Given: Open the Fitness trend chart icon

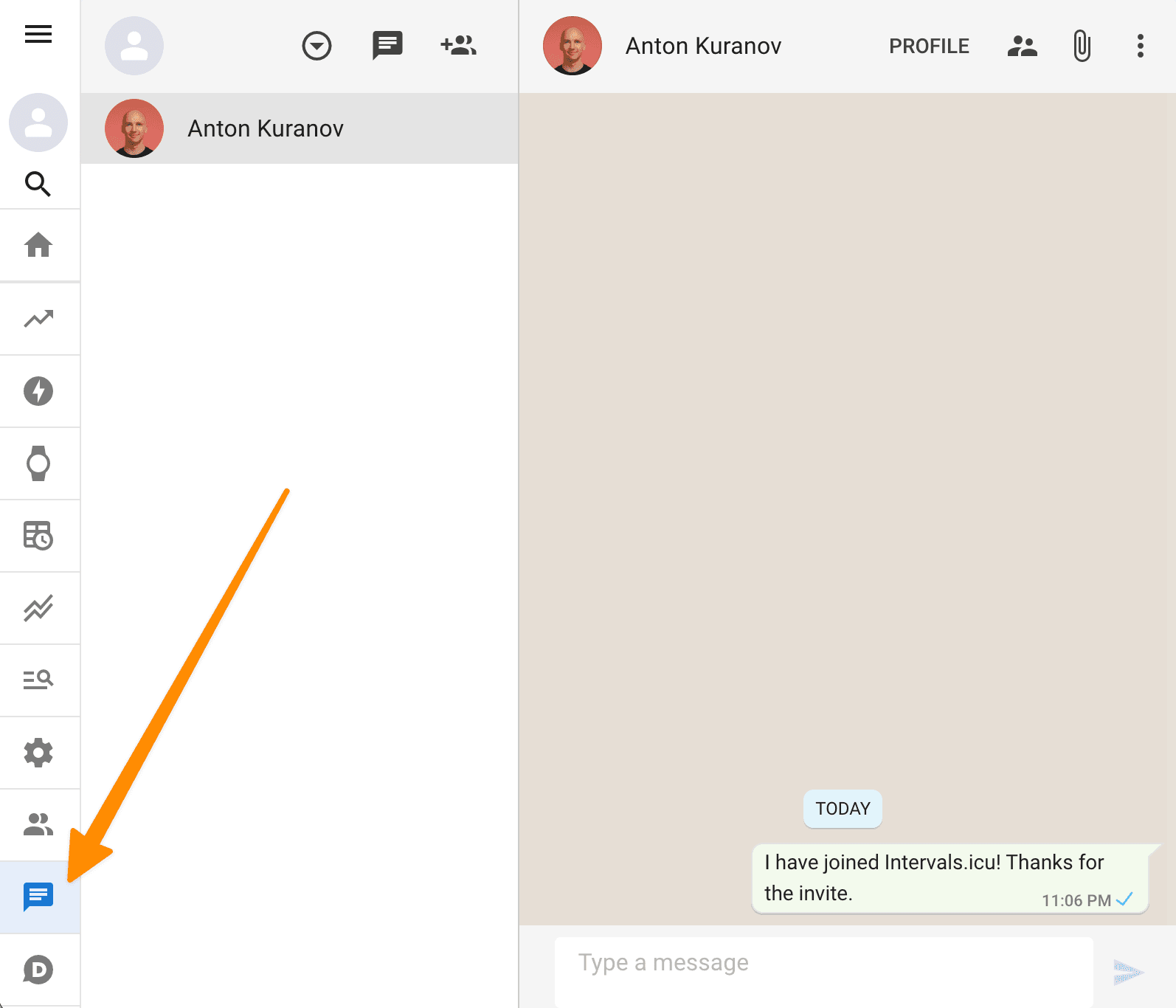Looking at the screenshot, I should pyautogui.click(x=38, y=319).
